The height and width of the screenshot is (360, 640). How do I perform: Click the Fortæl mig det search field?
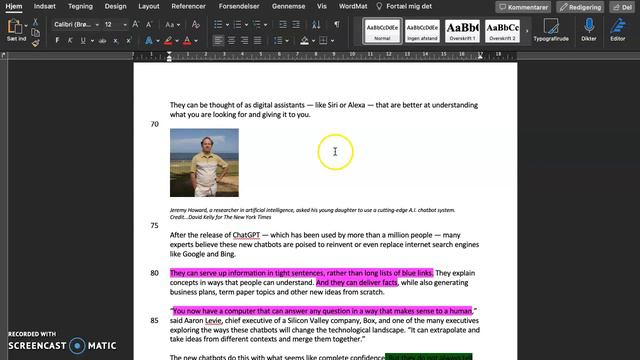(x=404, y=6)
